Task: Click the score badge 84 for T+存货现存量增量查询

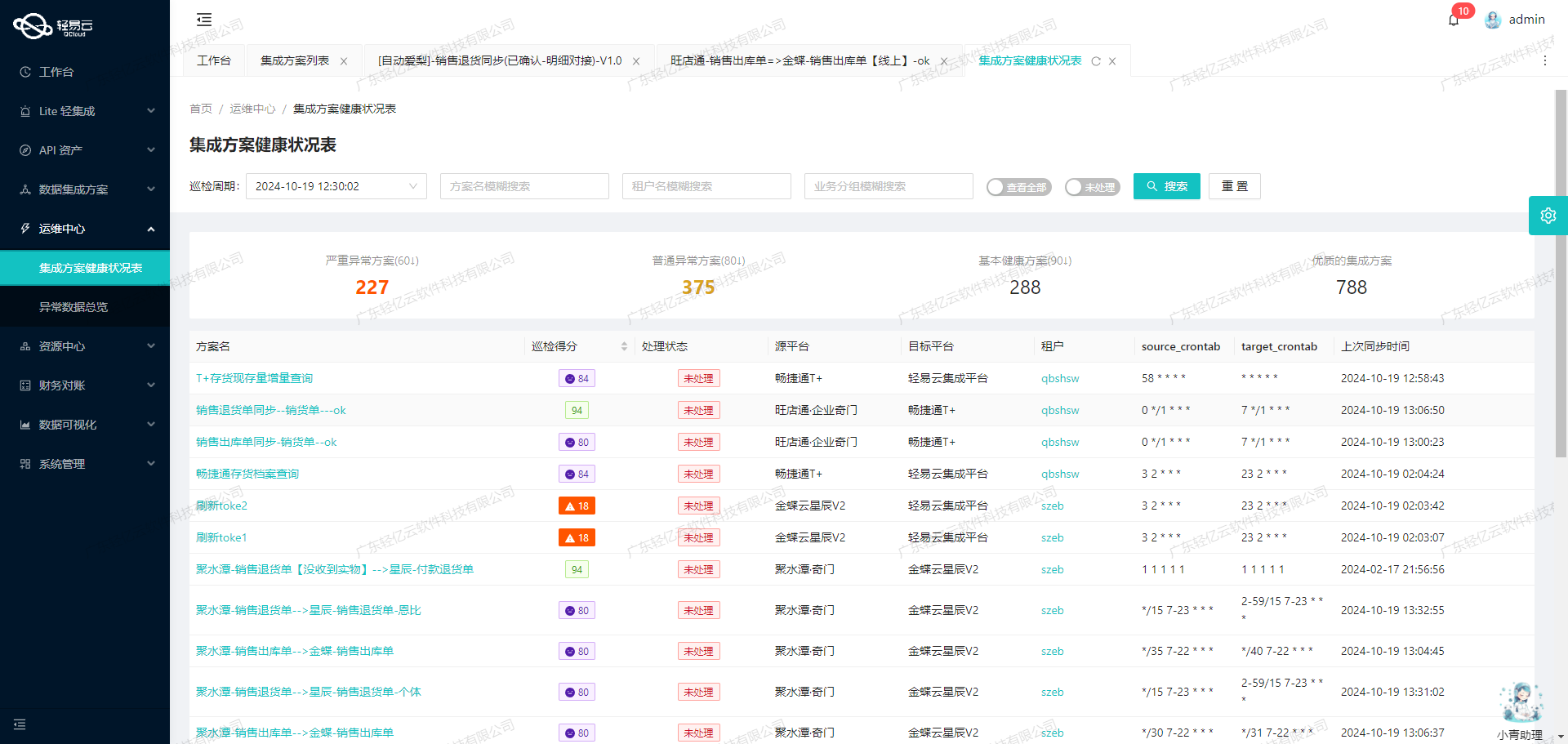Action: coord(577,378)
